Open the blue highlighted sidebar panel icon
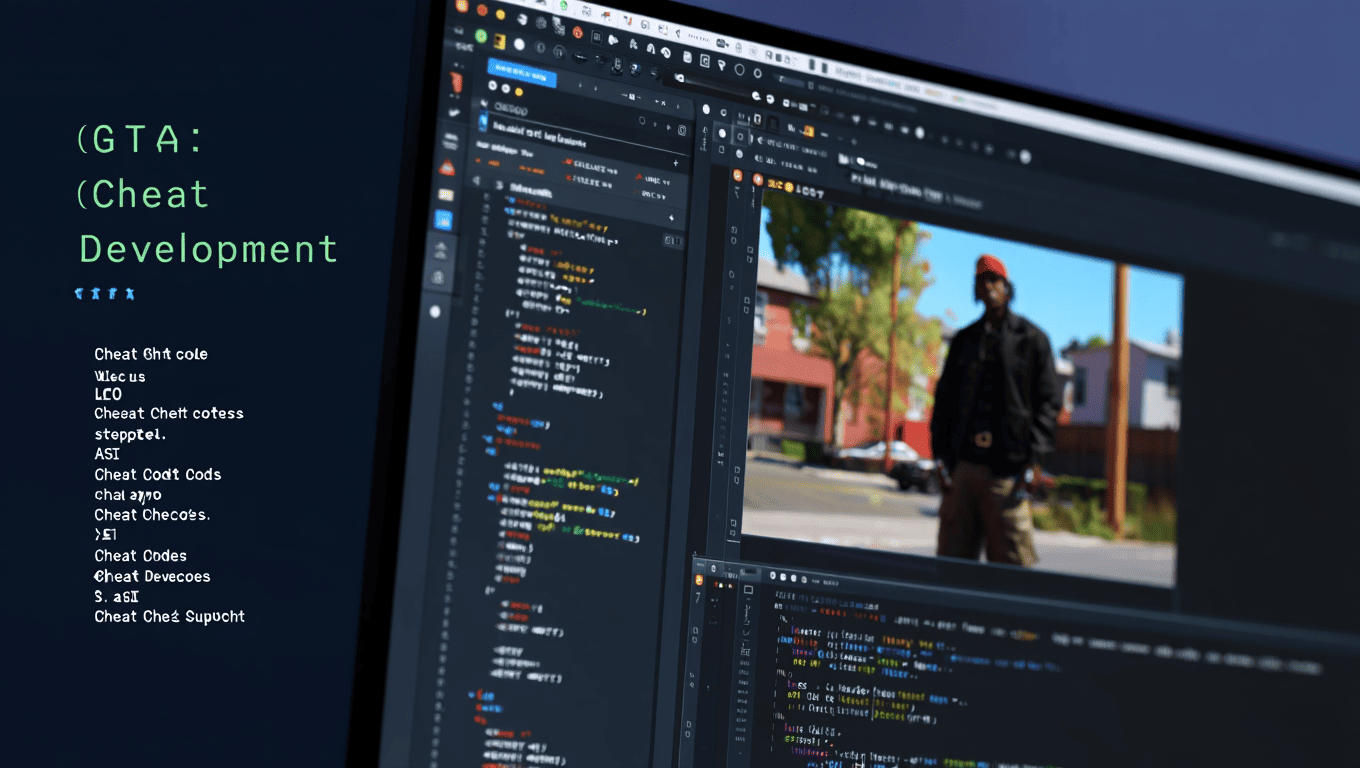The width and height of the screenshot is (1360, 768). point(443,221)
